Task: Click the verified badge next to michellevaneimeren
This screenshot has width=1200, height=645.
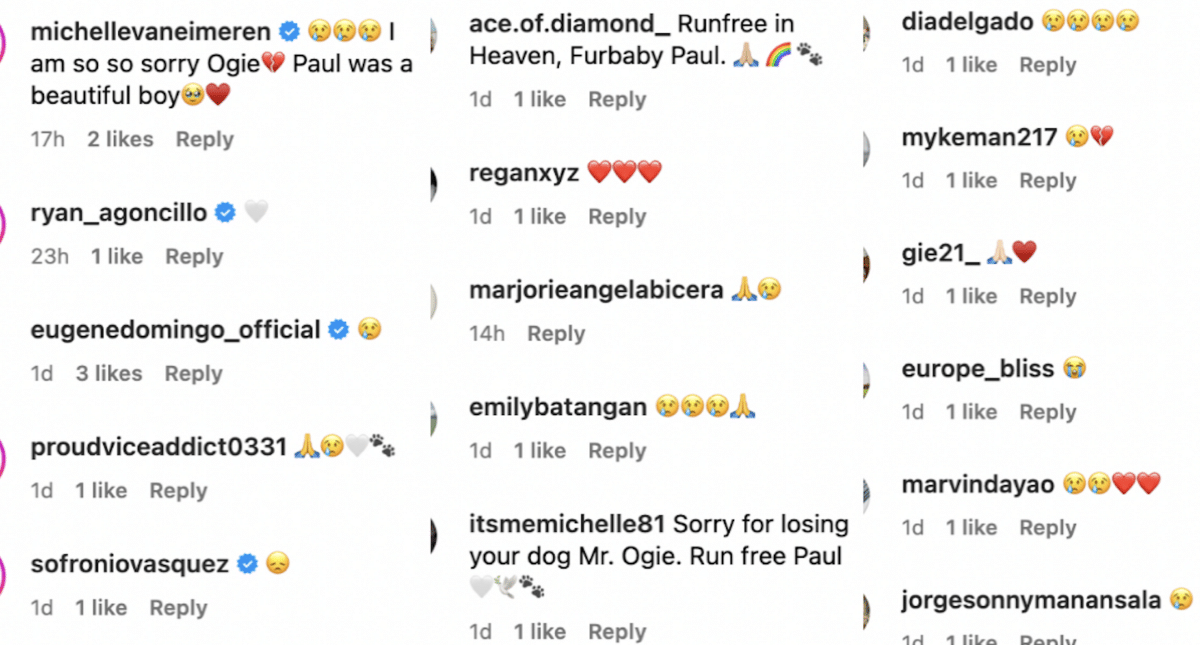Action: point(290,32)
